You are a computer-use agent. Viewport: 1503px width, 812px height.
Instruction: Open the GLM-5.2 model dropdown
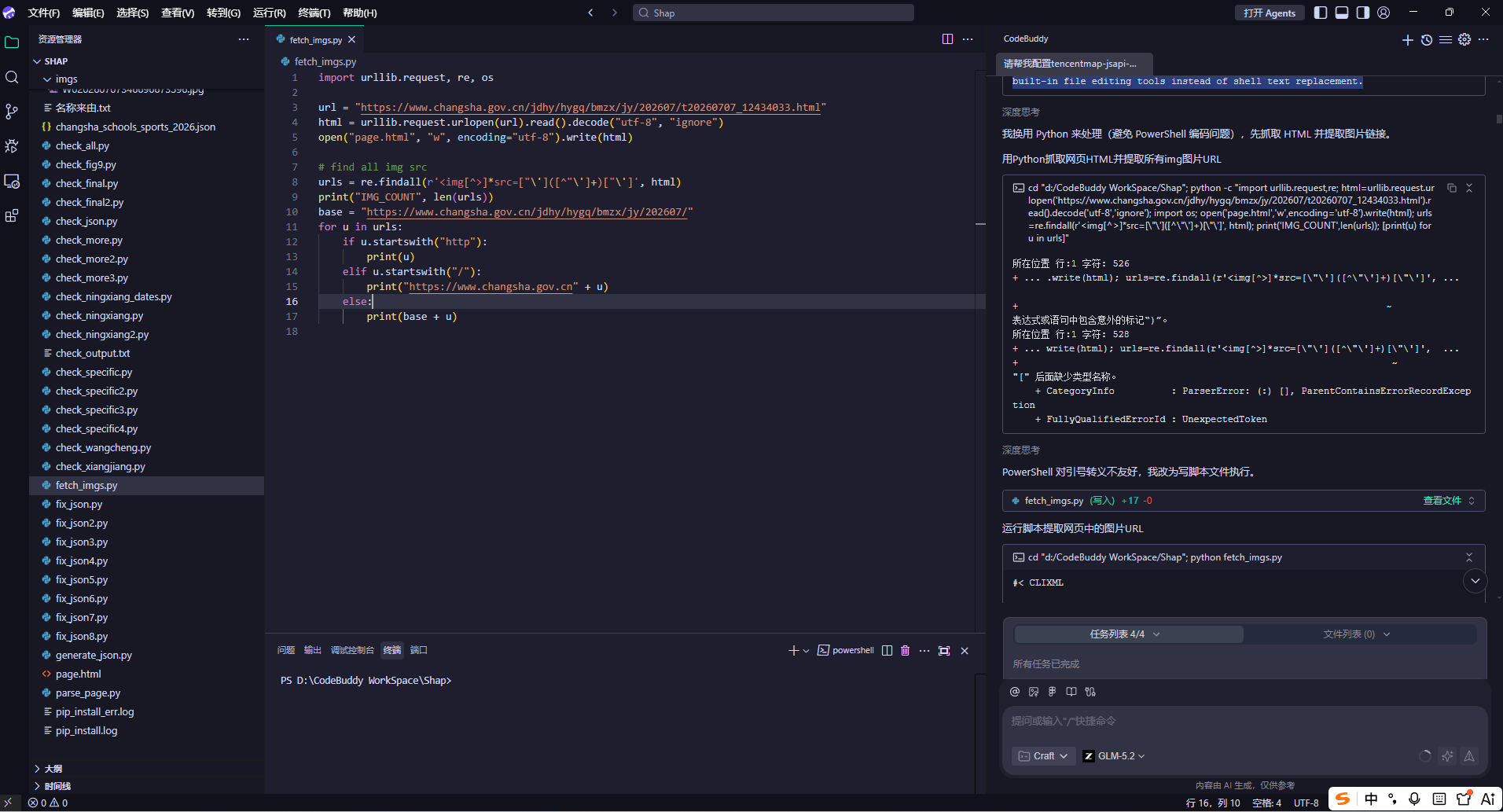click(x=1114, y=756)
